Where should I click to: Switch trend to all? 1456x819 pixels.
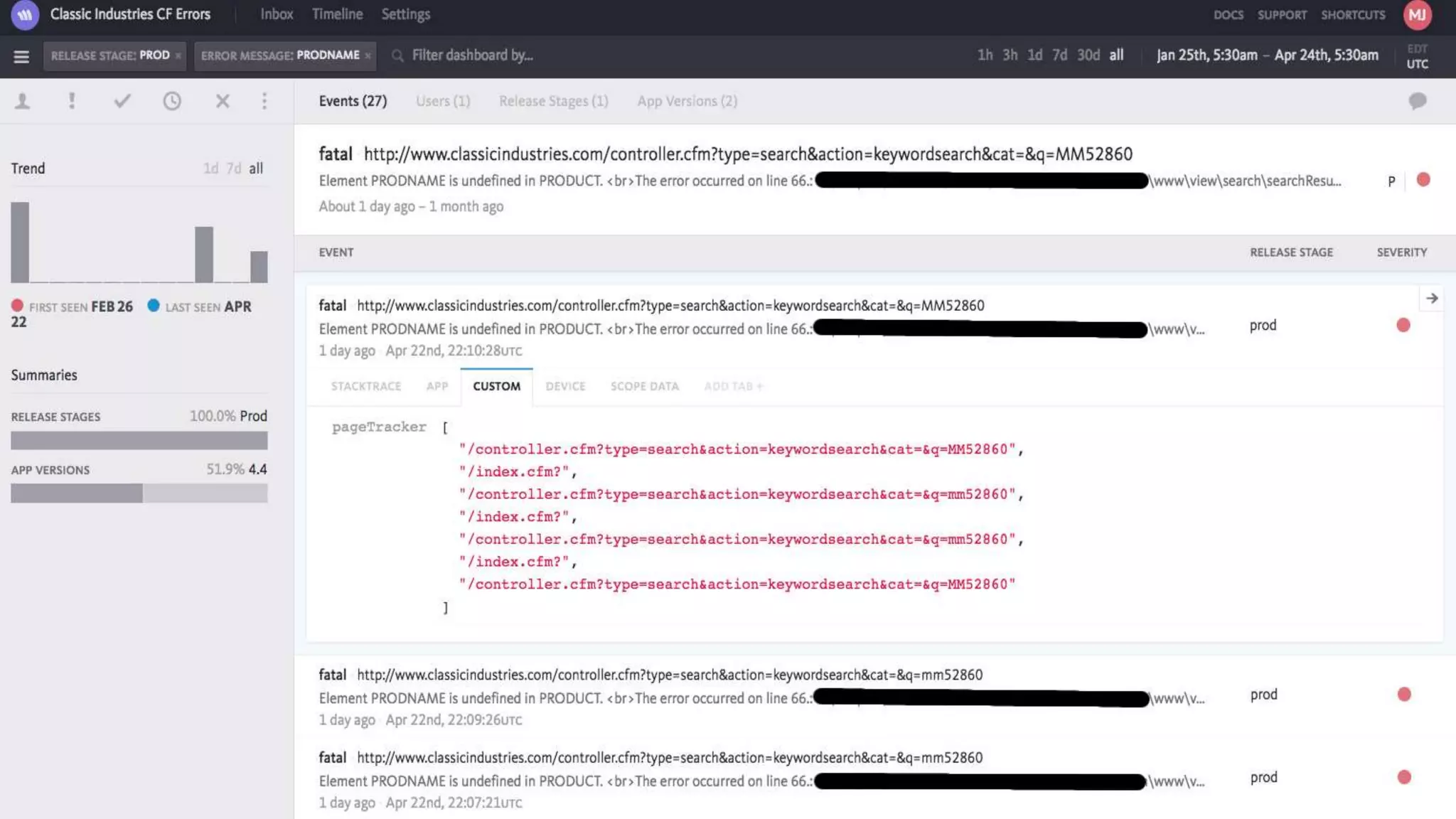[256, 168]
